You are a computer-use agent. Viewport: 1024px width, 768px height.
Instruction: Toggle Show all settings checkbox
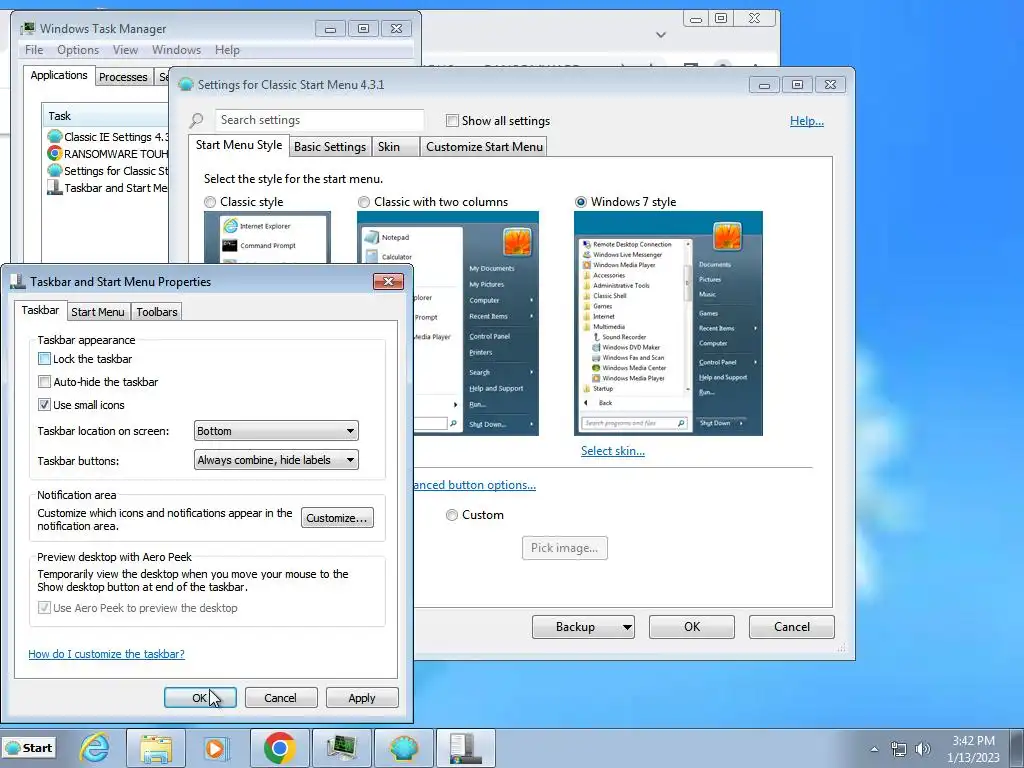point(452,120)
